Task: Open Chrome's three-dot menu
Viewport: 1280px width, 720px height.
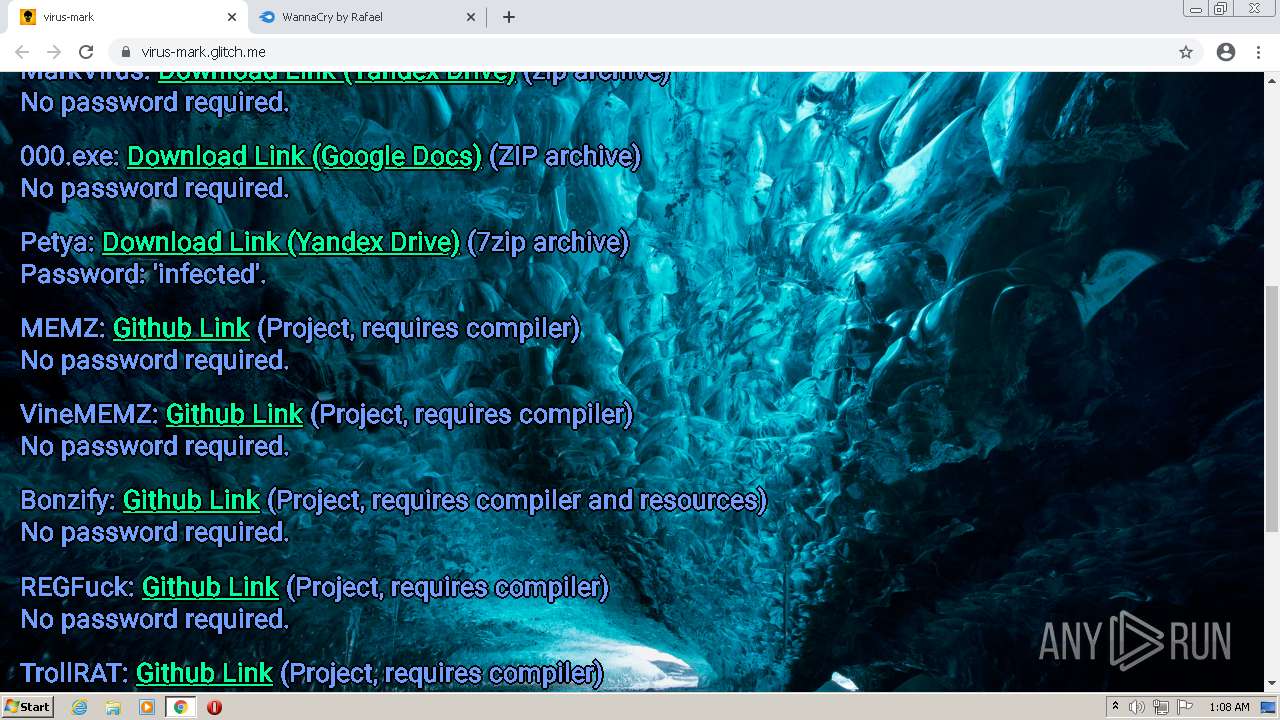Action: click(1258, 52)
